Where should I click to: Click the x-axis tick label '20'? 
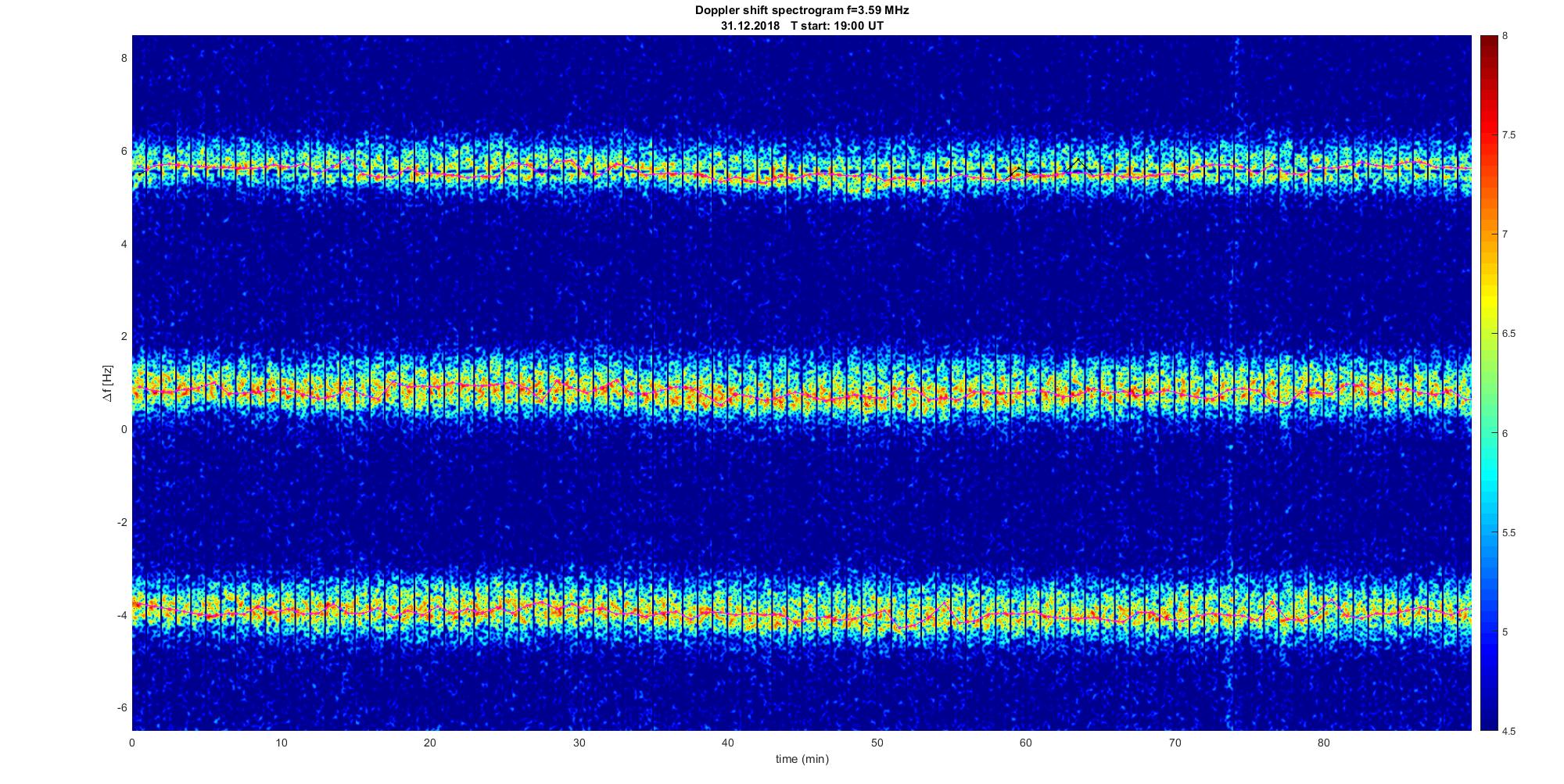click(429, 742)
